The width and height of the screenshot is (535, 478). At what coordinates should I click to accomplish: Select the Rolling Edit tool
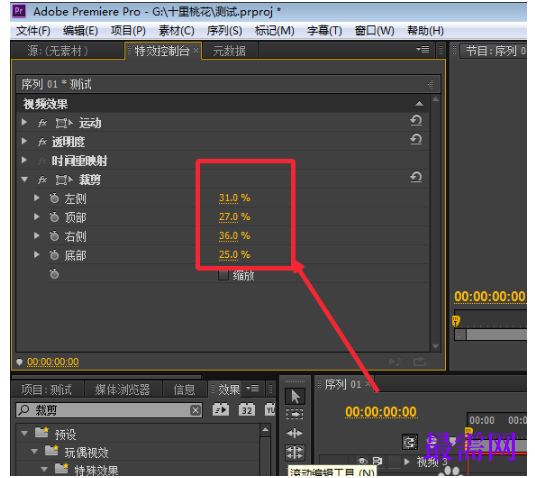(295, 453)
